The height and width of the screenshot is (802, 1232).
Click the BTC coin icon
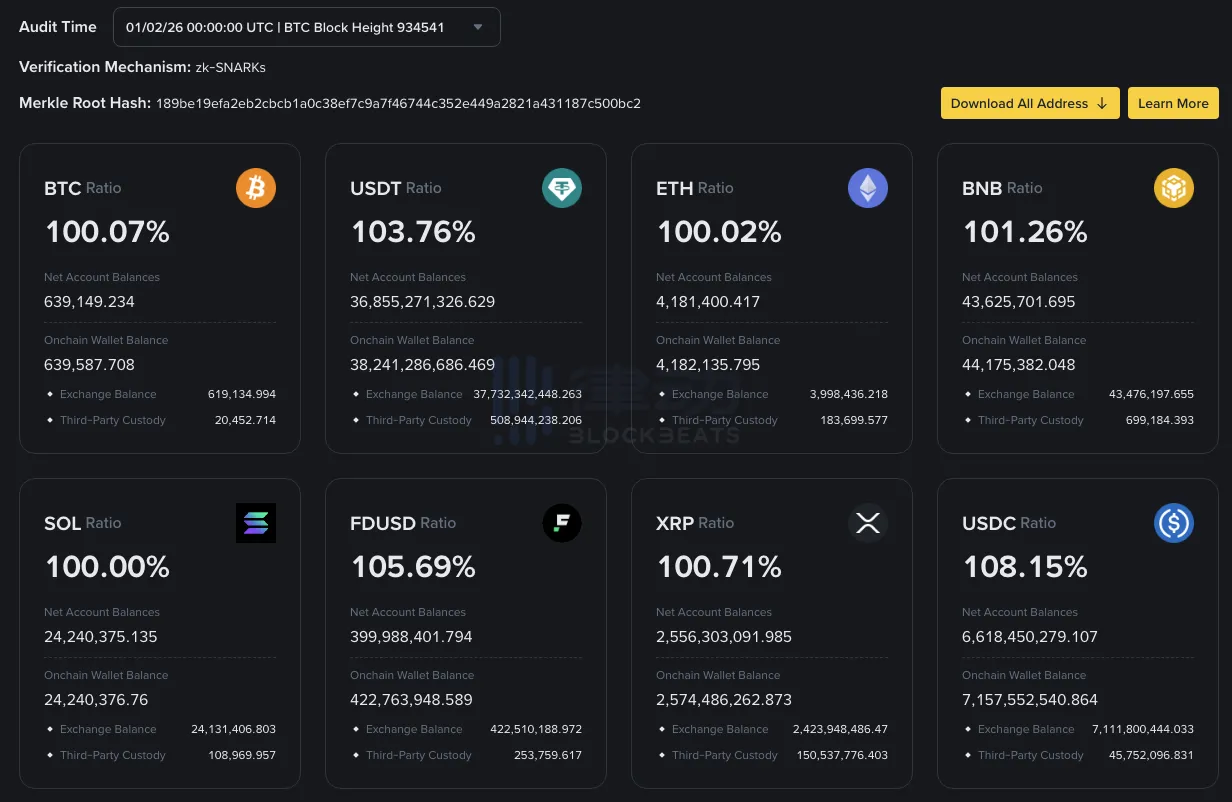(256, 187)
